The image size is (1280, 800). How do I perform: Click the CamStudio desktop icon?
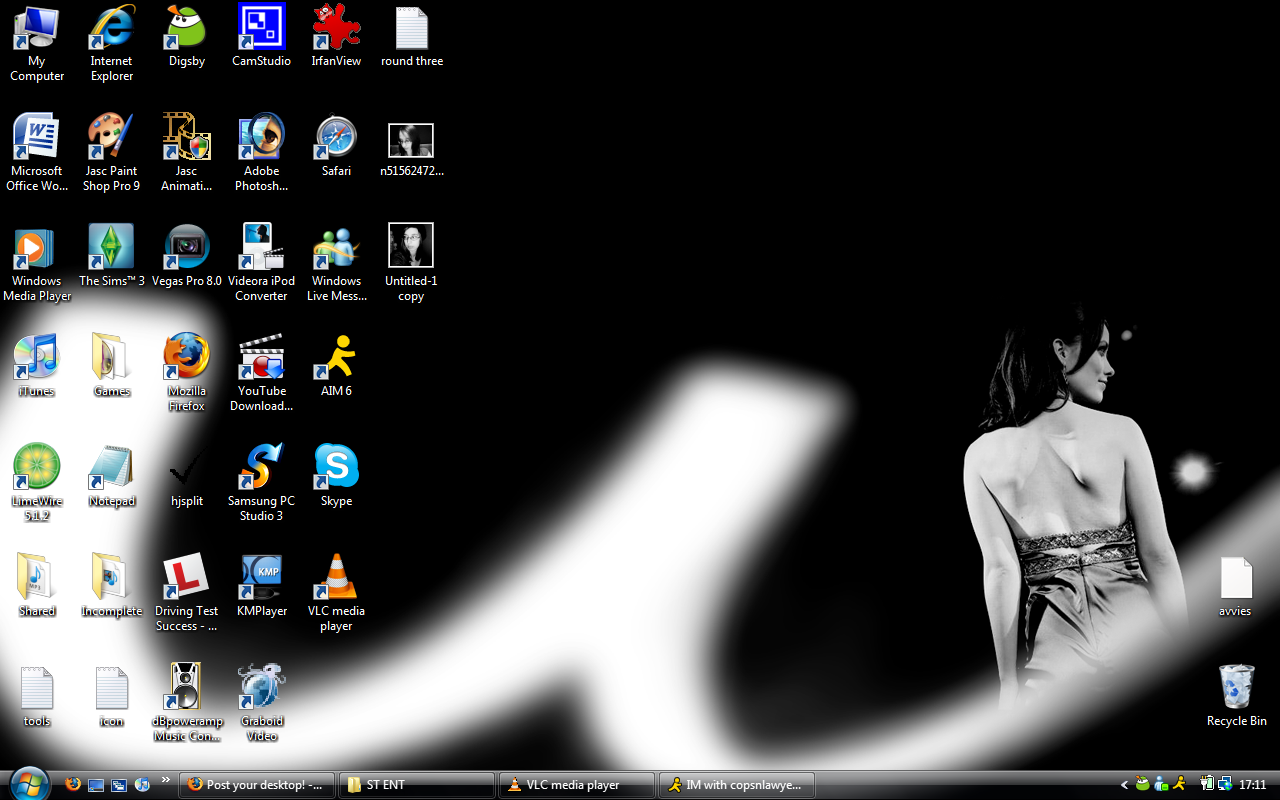pyautogui.click(x=261, y=28)
